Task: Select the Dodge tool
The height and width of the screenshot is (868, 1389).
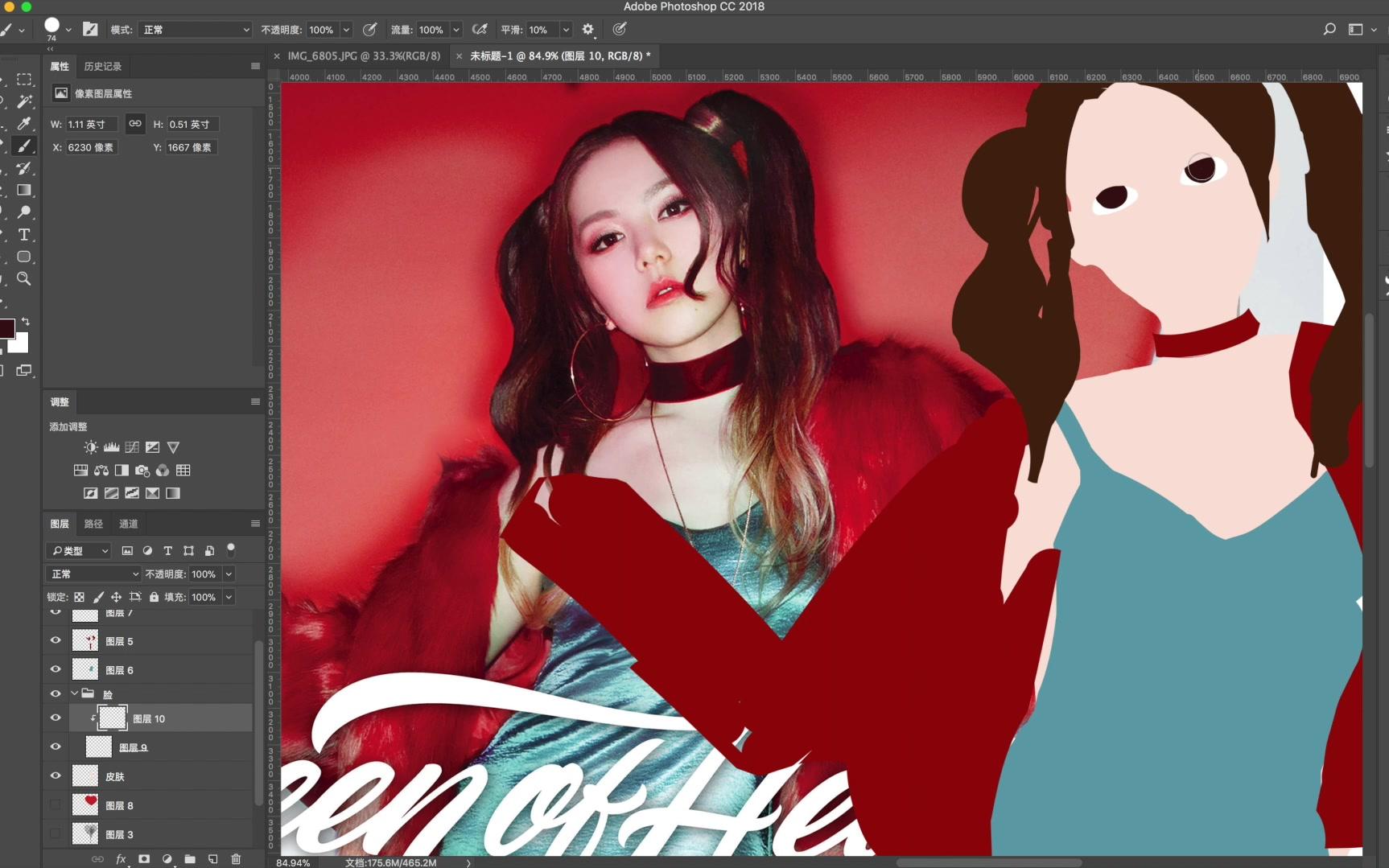Action: pos(24,212)
